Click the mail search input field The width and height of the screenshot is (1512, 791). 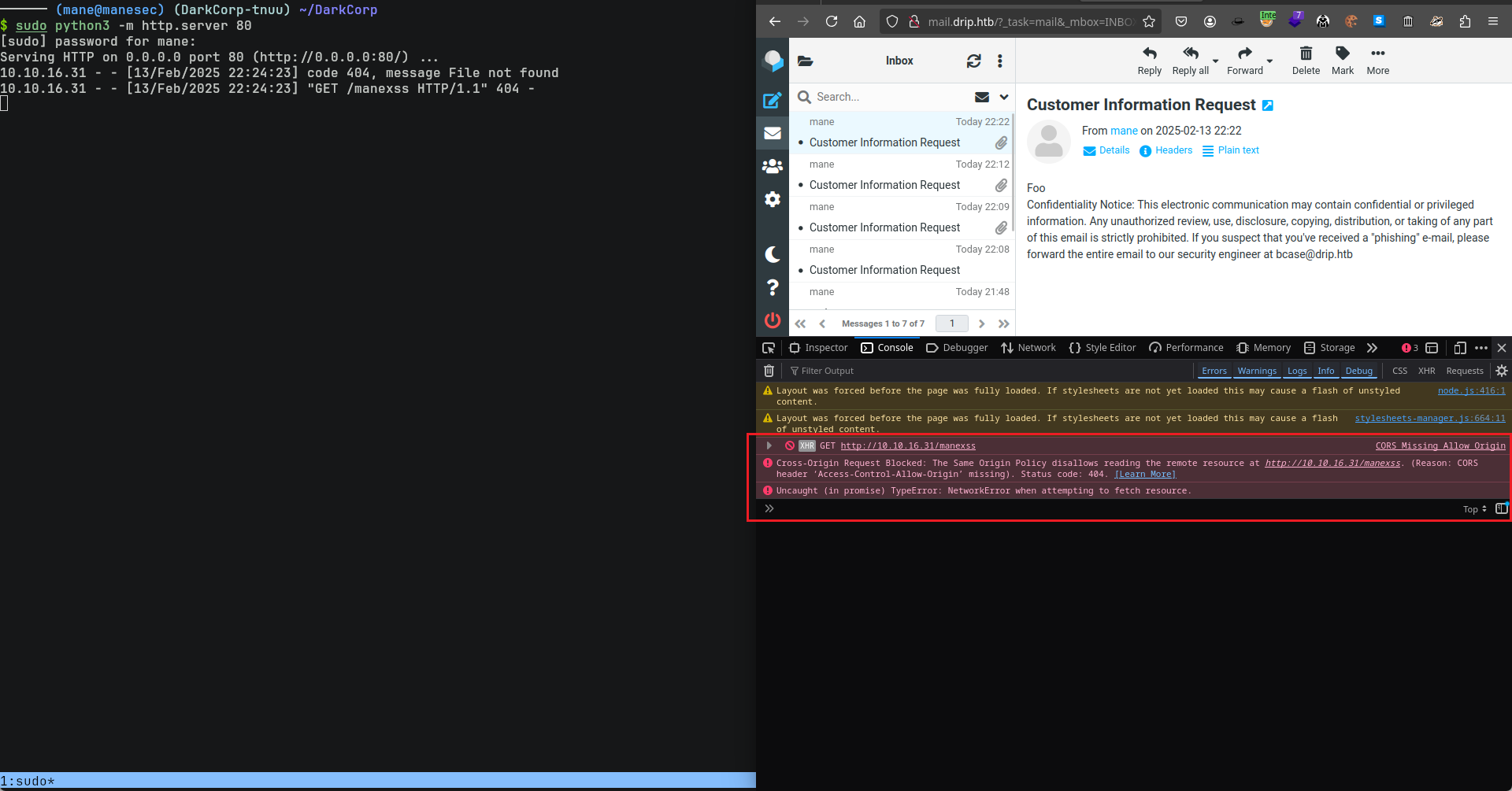(x=890, y=97)
